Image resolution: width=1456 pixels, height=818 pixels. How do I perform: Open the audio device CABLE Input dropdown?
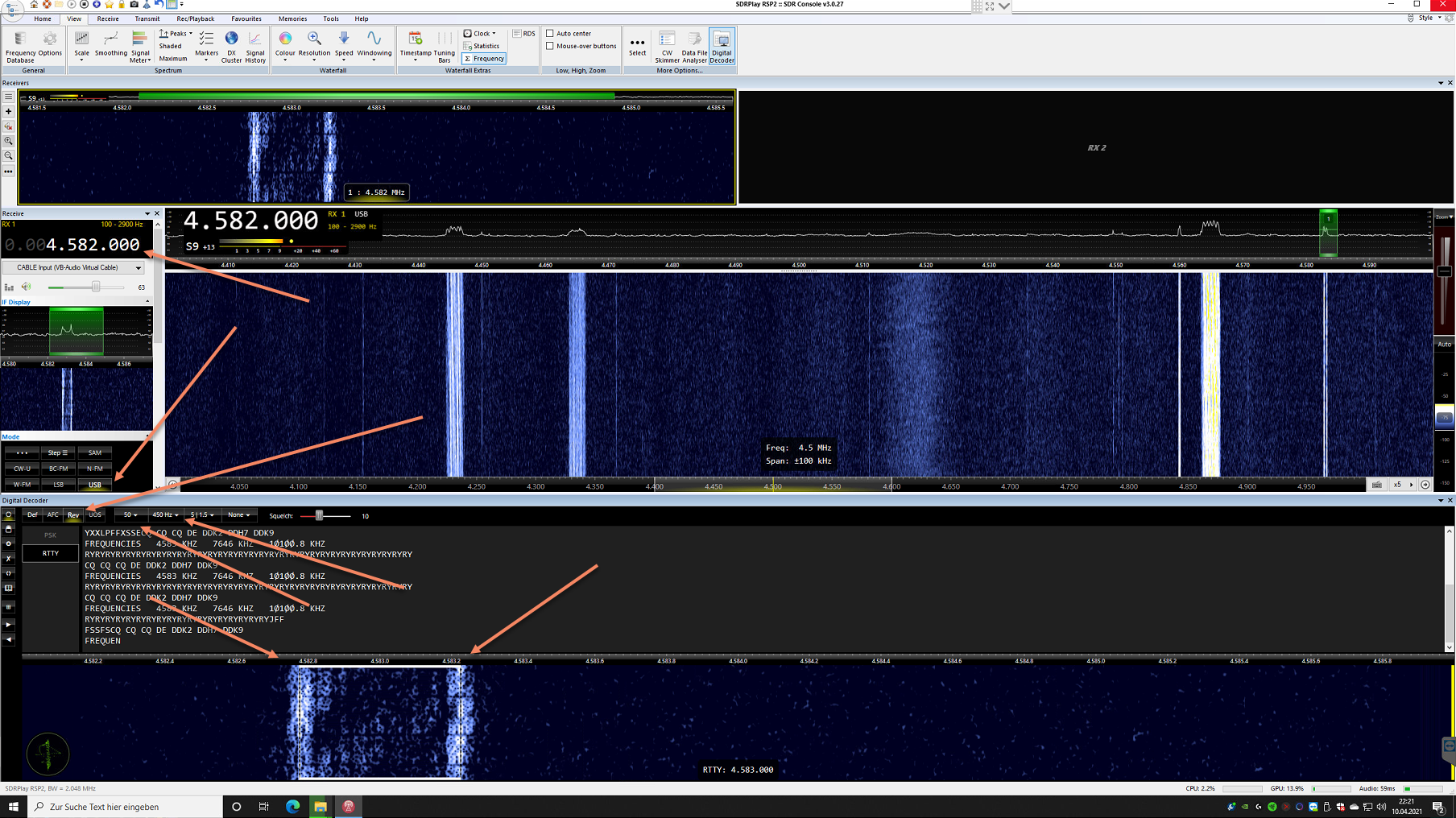73,267
